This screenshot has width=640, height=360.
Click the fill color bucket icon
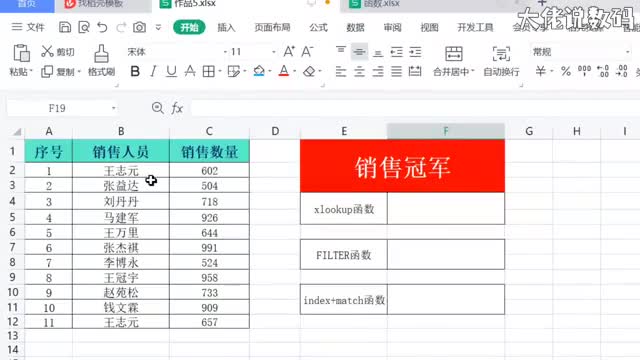(x=259, y=71)
